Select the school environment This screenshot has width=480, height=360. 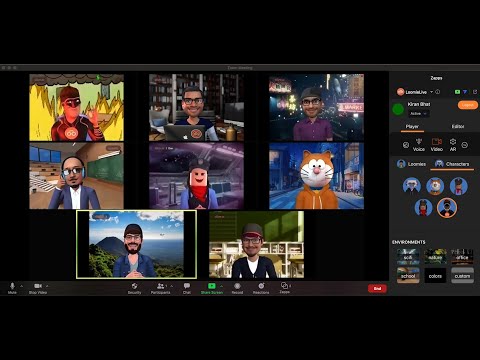click(408, 275)
